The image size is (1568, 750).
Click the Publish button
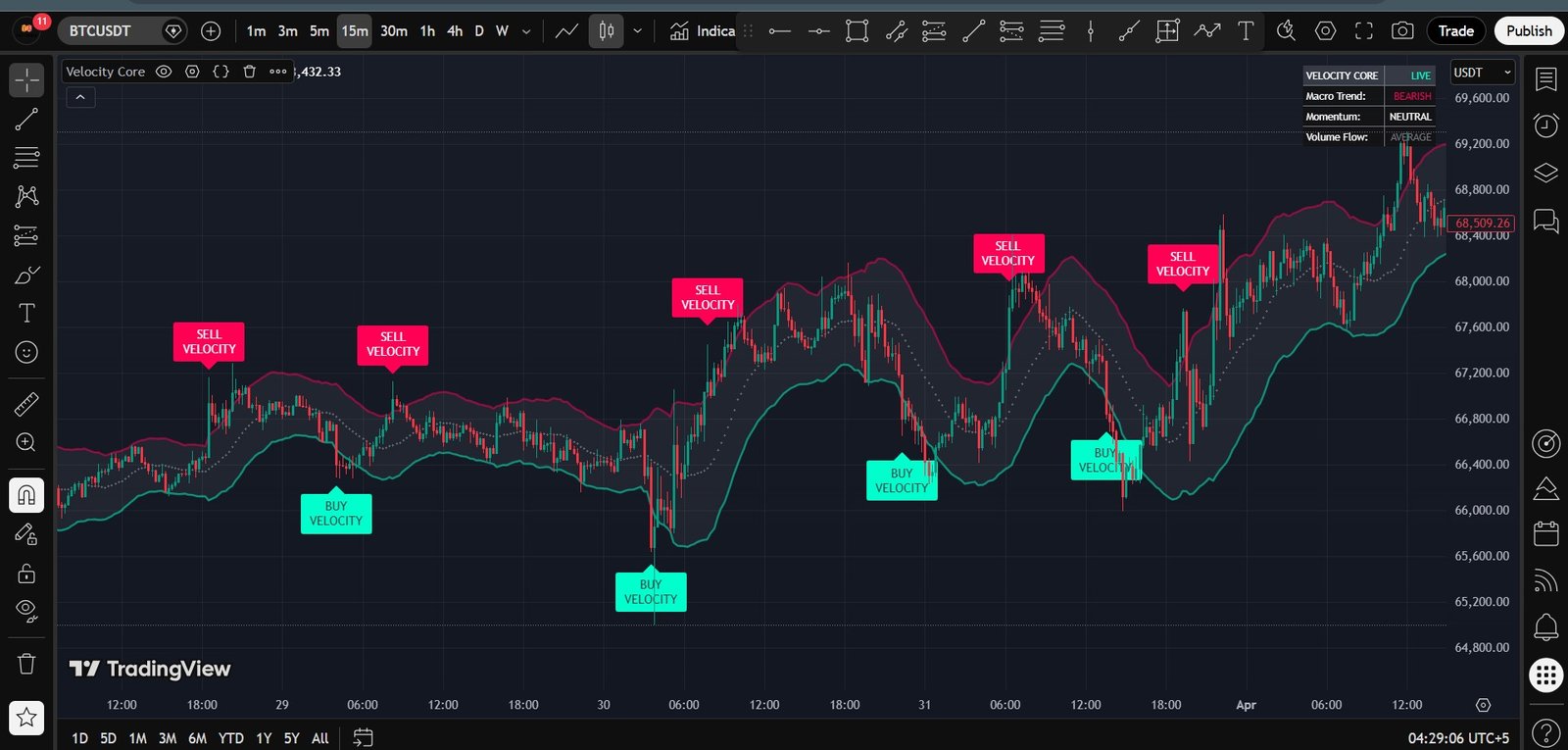pos(1528,31)
